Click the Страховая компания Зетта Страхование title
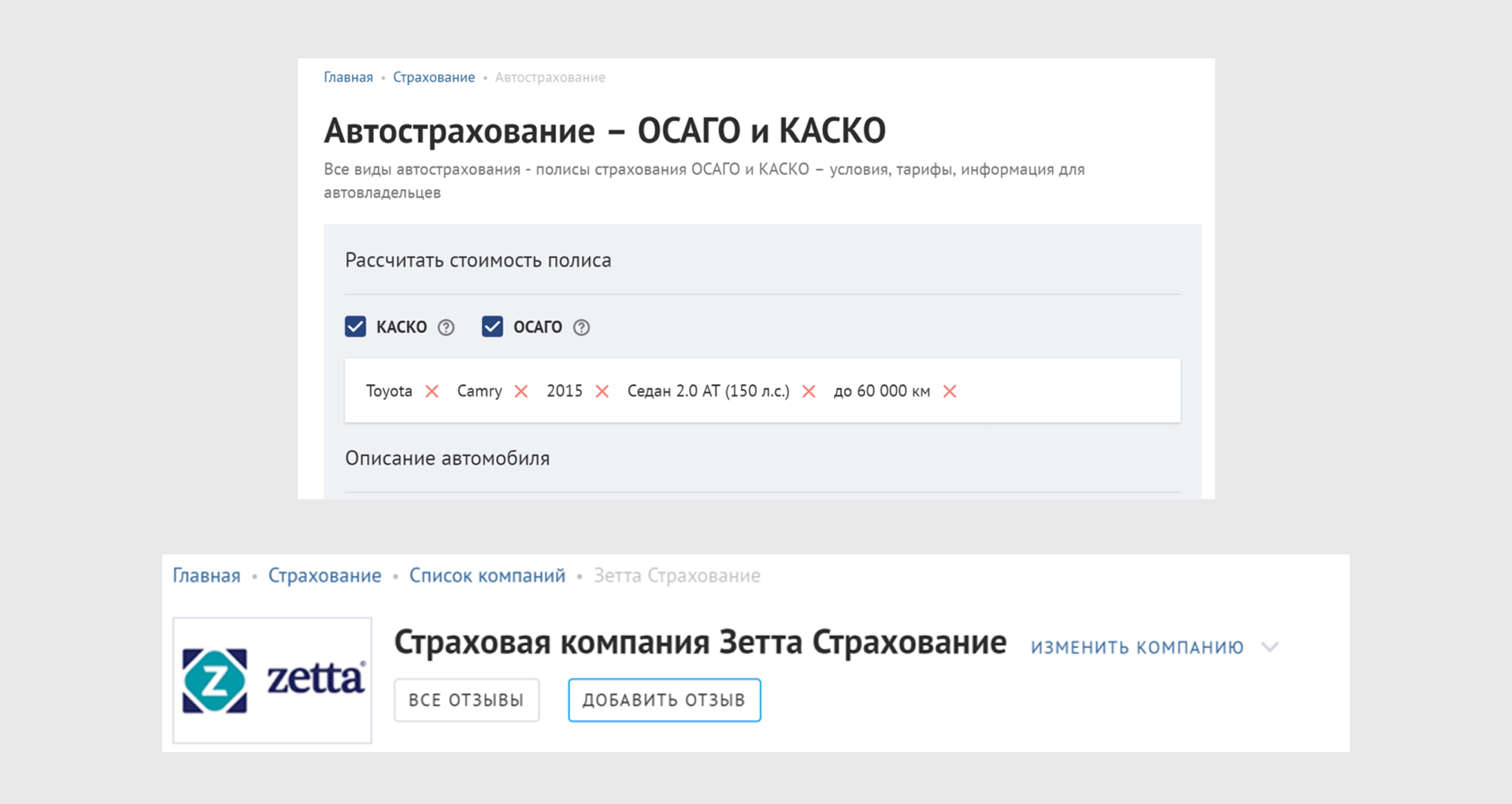Screen dimensions: 1512x804 coord(700,643)
